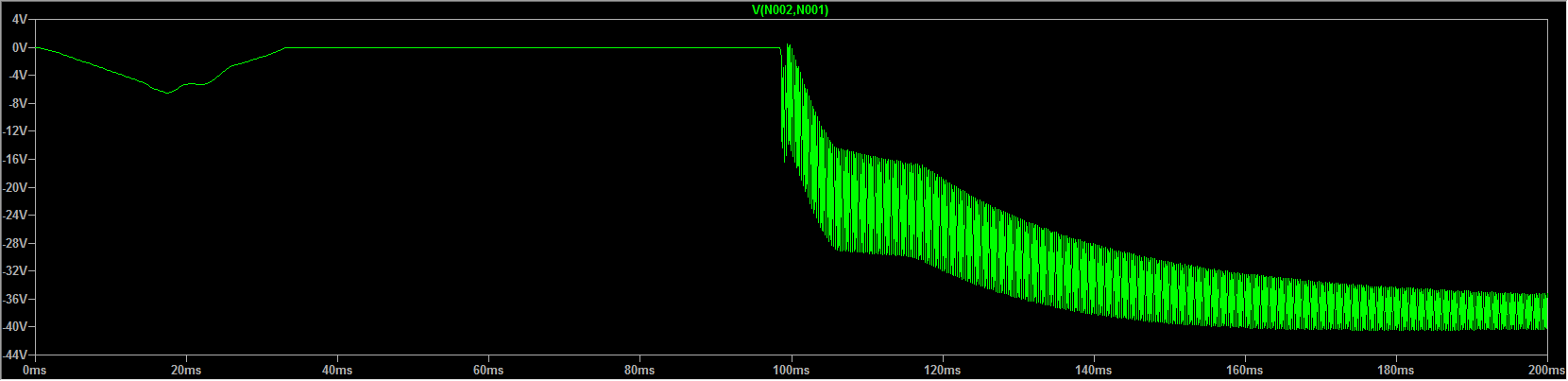Click the 0ms time axis label
Viewport: 1568px width, 381px height.
[35, 371]
